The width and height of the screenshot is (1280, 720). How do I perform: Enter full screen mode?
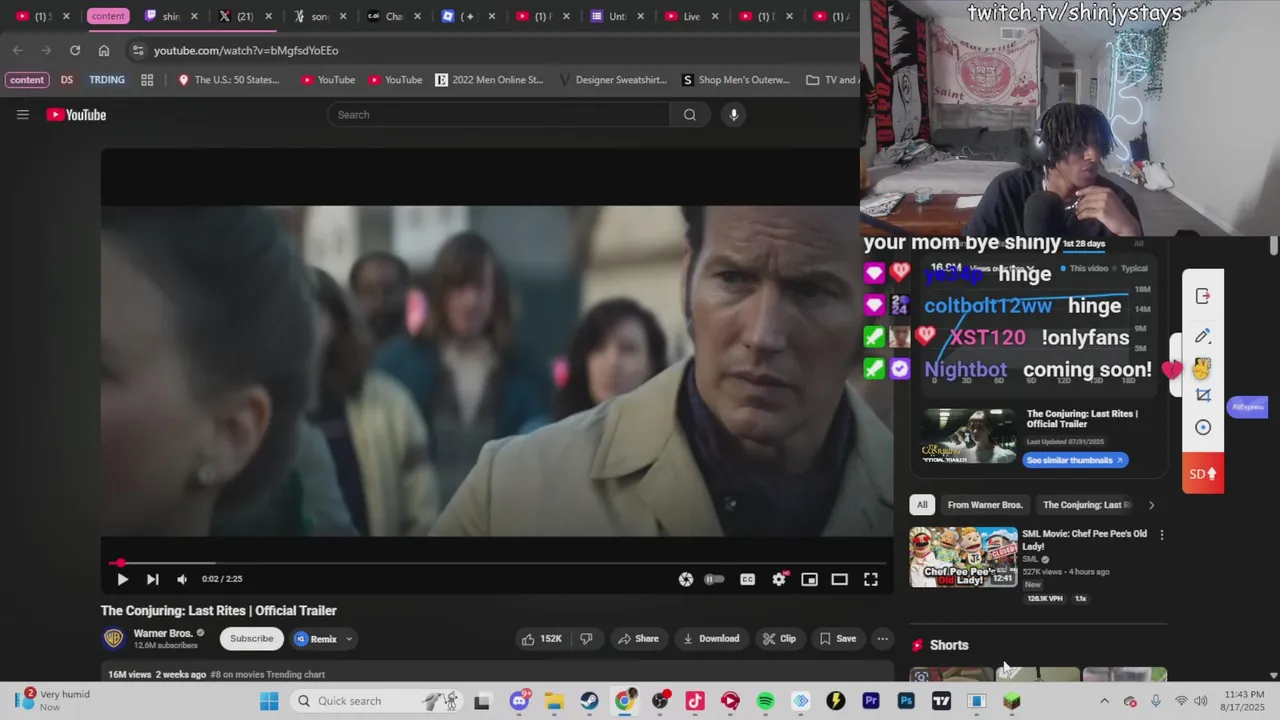click(x=871, y=579)
